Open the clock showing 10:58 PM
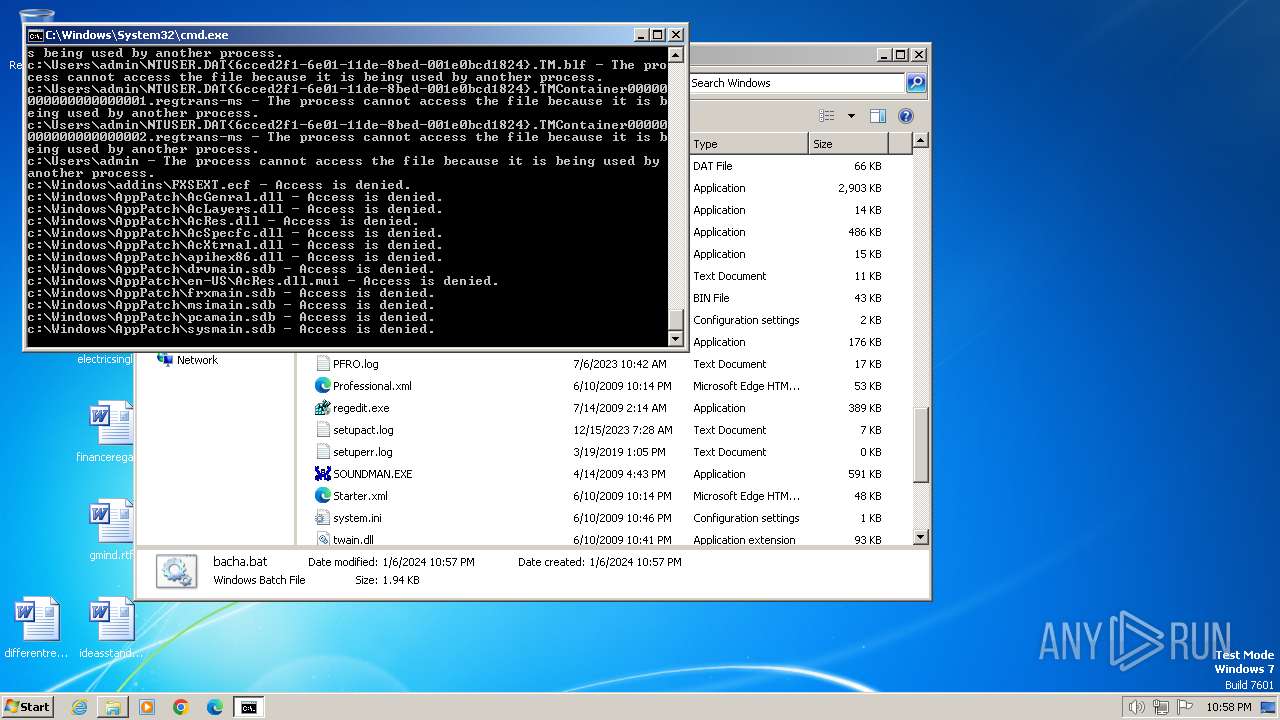Screen dimensions: 1280x720 click(x=1228, y=707)
